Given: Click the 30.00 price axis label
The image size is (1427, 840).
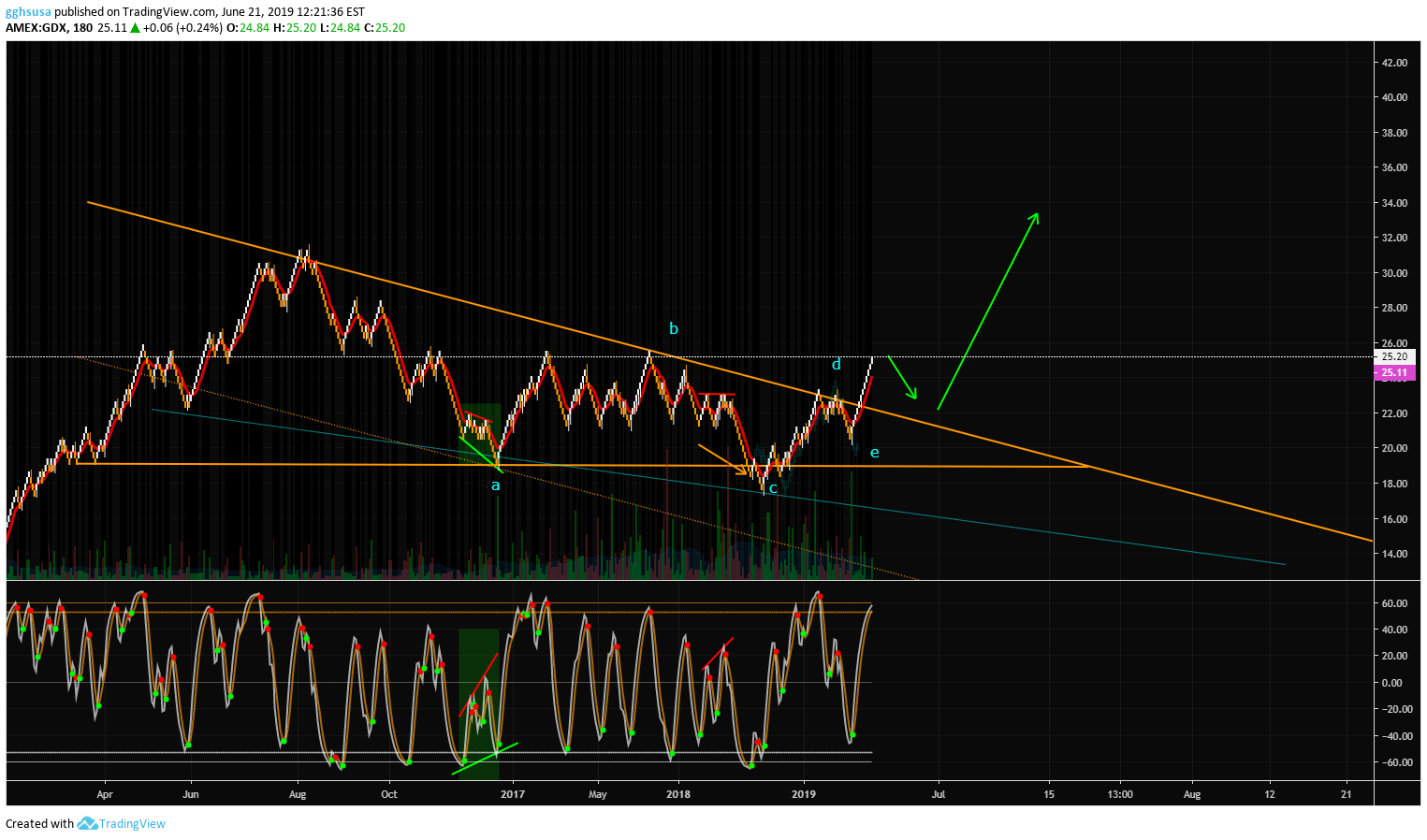Looking at the screenshot, I should [x=1394, y=273].
